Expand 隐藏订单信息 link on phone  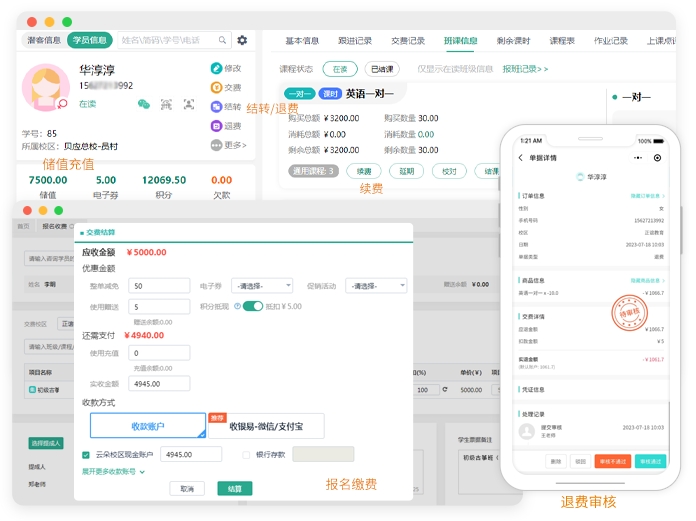pos(648,196)
